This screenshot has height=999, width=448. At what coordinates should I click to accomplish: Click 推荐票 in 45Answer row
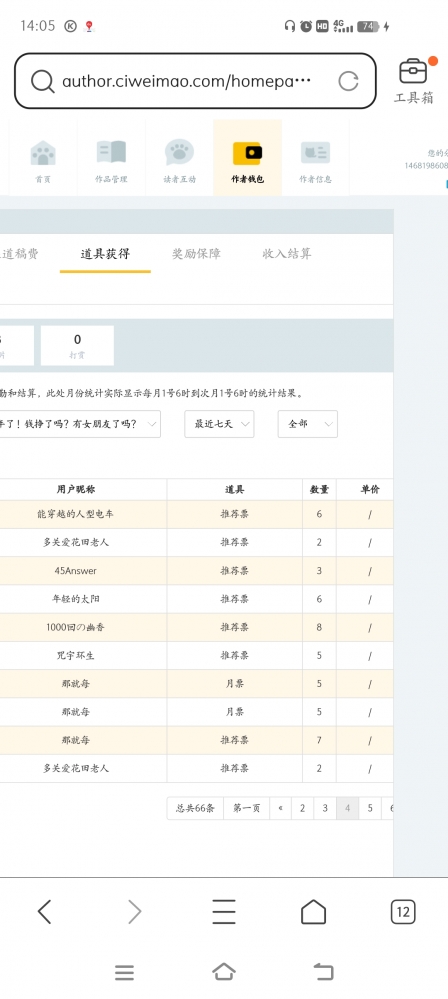[235, 571]
